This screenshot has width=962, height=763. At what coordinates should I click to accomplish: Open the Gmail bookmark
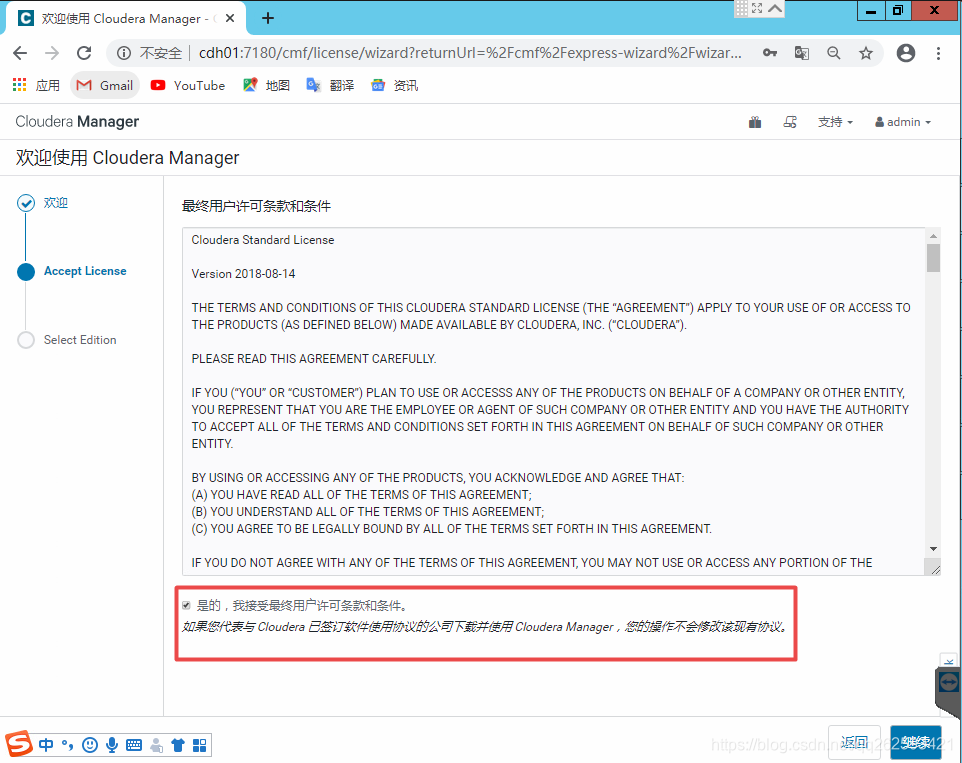(105, 85)
